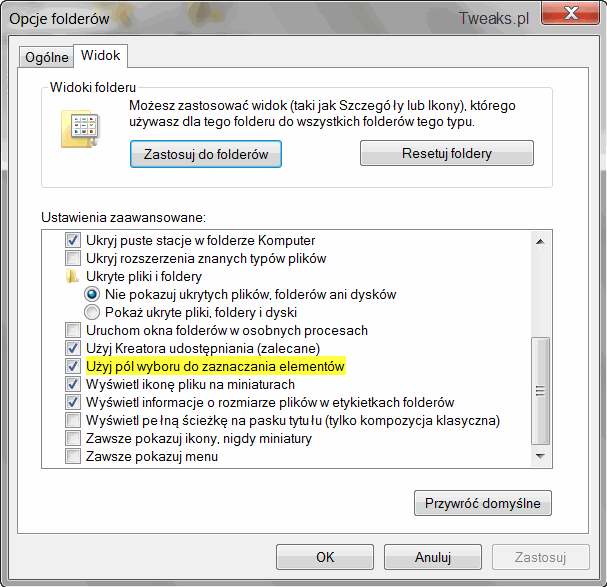This screenshot has height=587, width=607.
Task: Confirm with the OK button
Action: pos(325,557)
